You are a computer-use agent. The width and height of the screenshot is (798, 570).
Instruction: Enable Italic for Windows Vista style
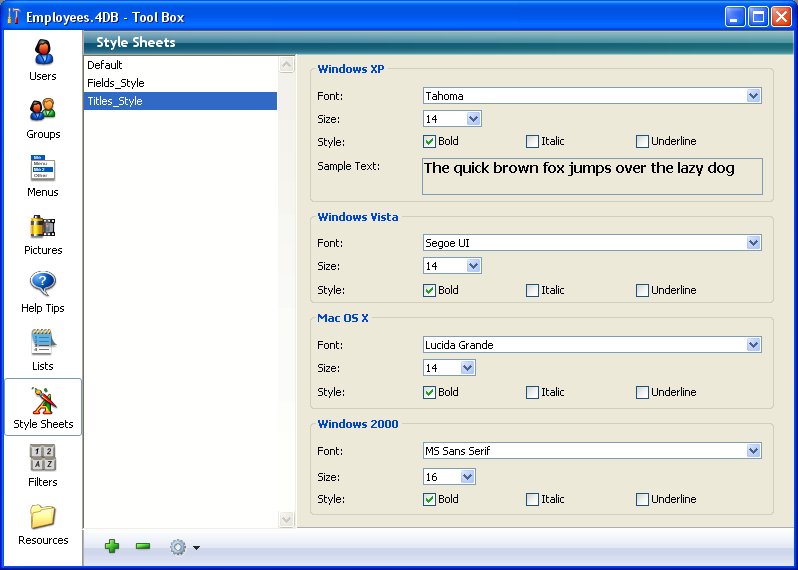(x=532, y=291)
